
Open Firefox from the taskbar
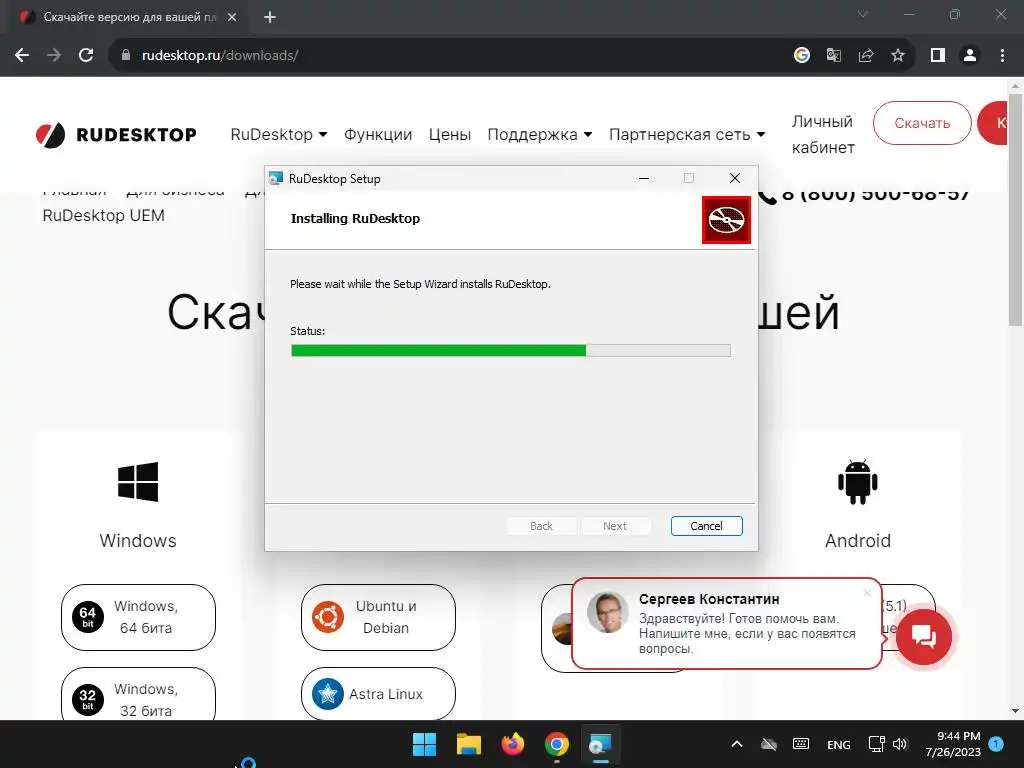point(513,744)
